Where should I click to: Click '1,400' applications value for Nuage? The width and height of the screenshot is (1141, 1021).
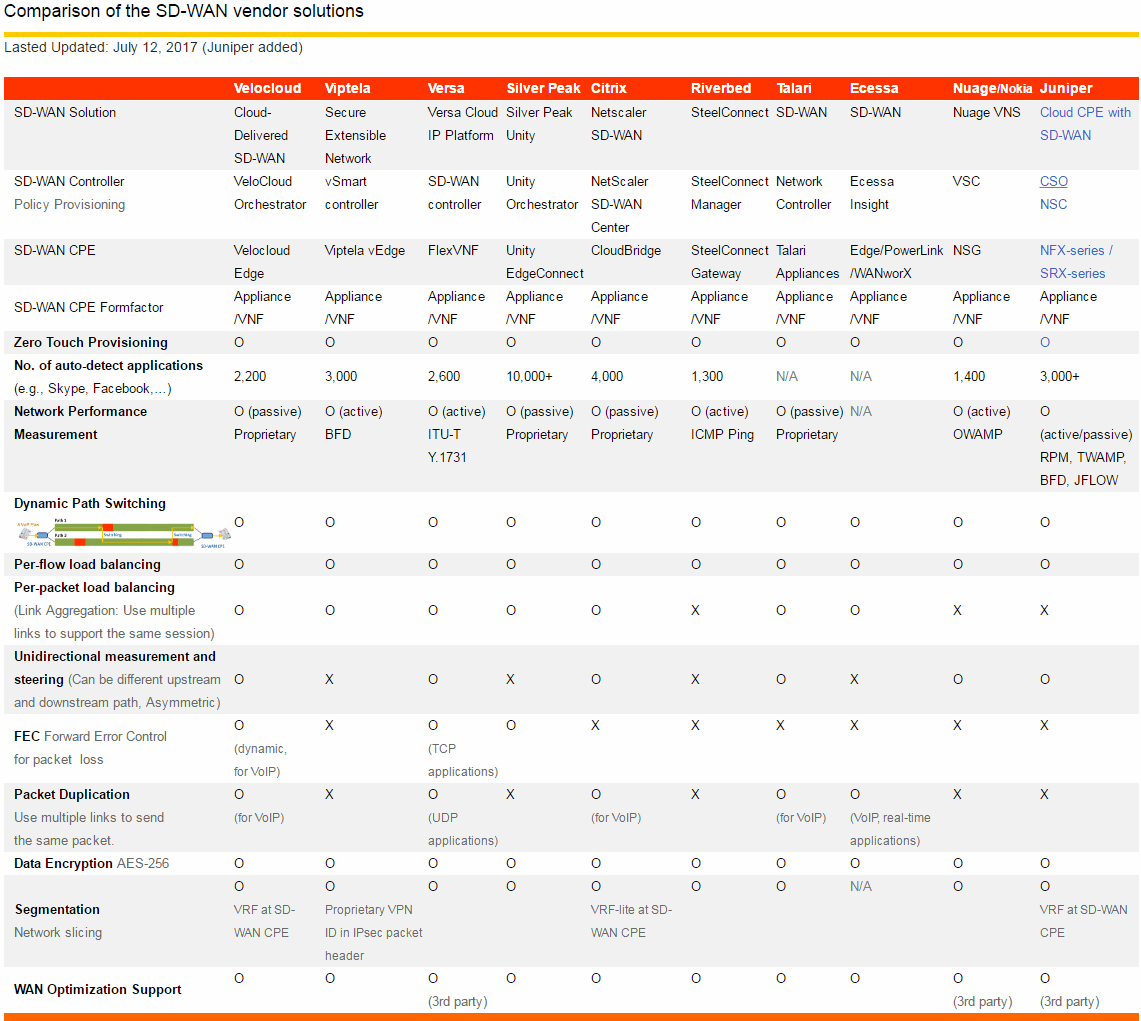(969, 376)
